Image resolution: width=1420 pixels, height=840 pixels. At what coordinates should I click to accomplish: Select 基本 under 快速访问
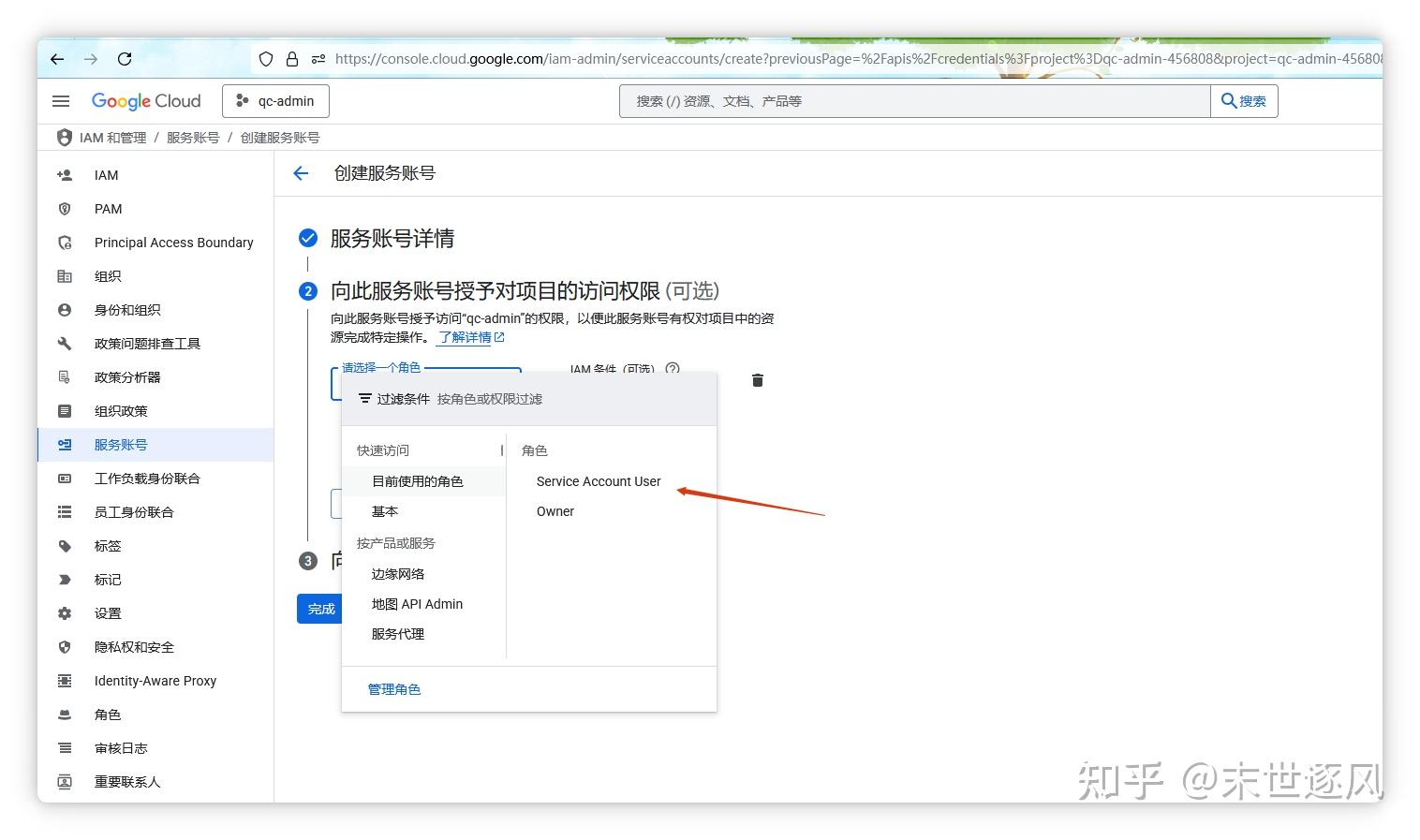[x=384, y=511]
